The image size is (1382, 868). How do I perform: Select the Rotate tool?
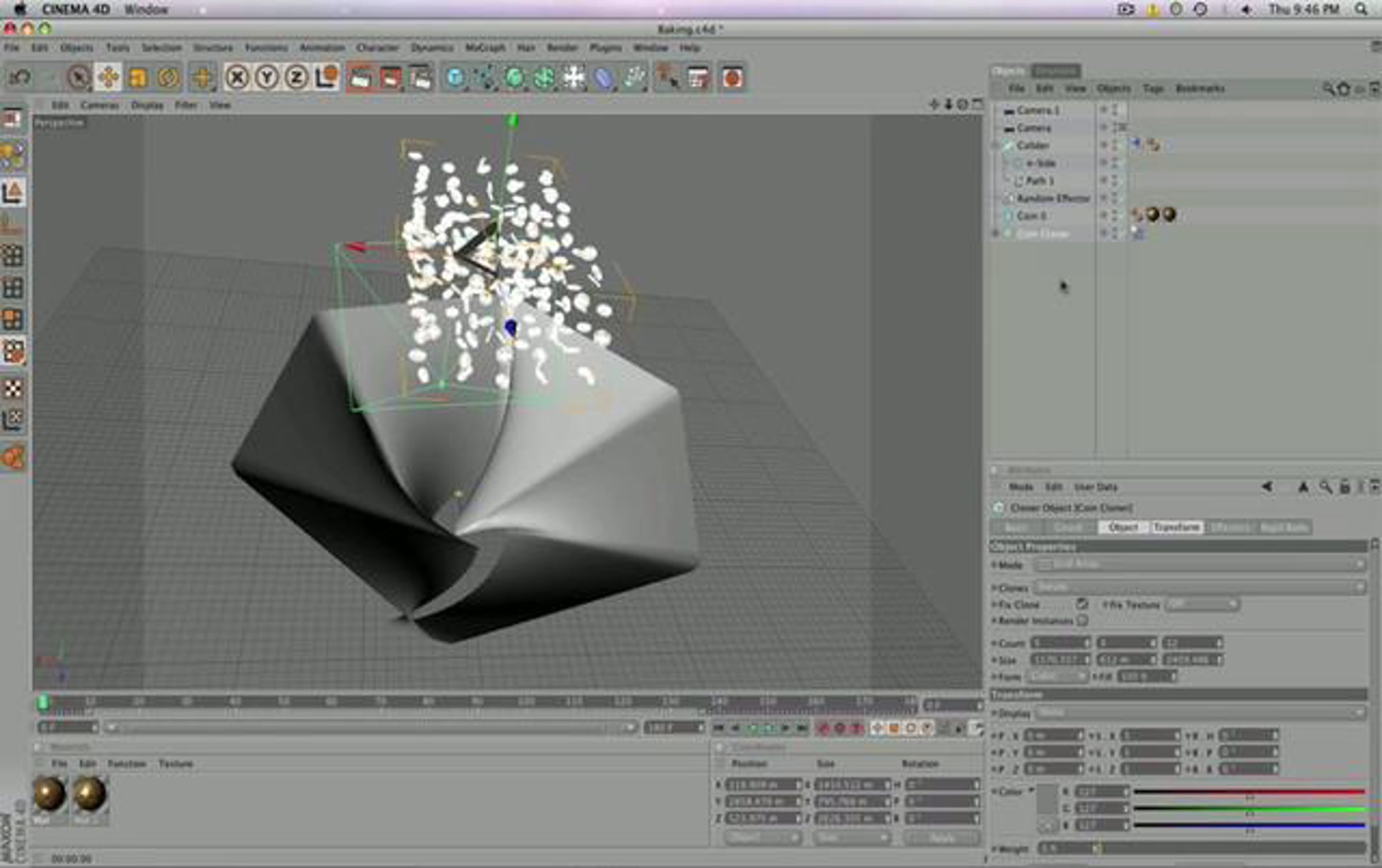169,77
